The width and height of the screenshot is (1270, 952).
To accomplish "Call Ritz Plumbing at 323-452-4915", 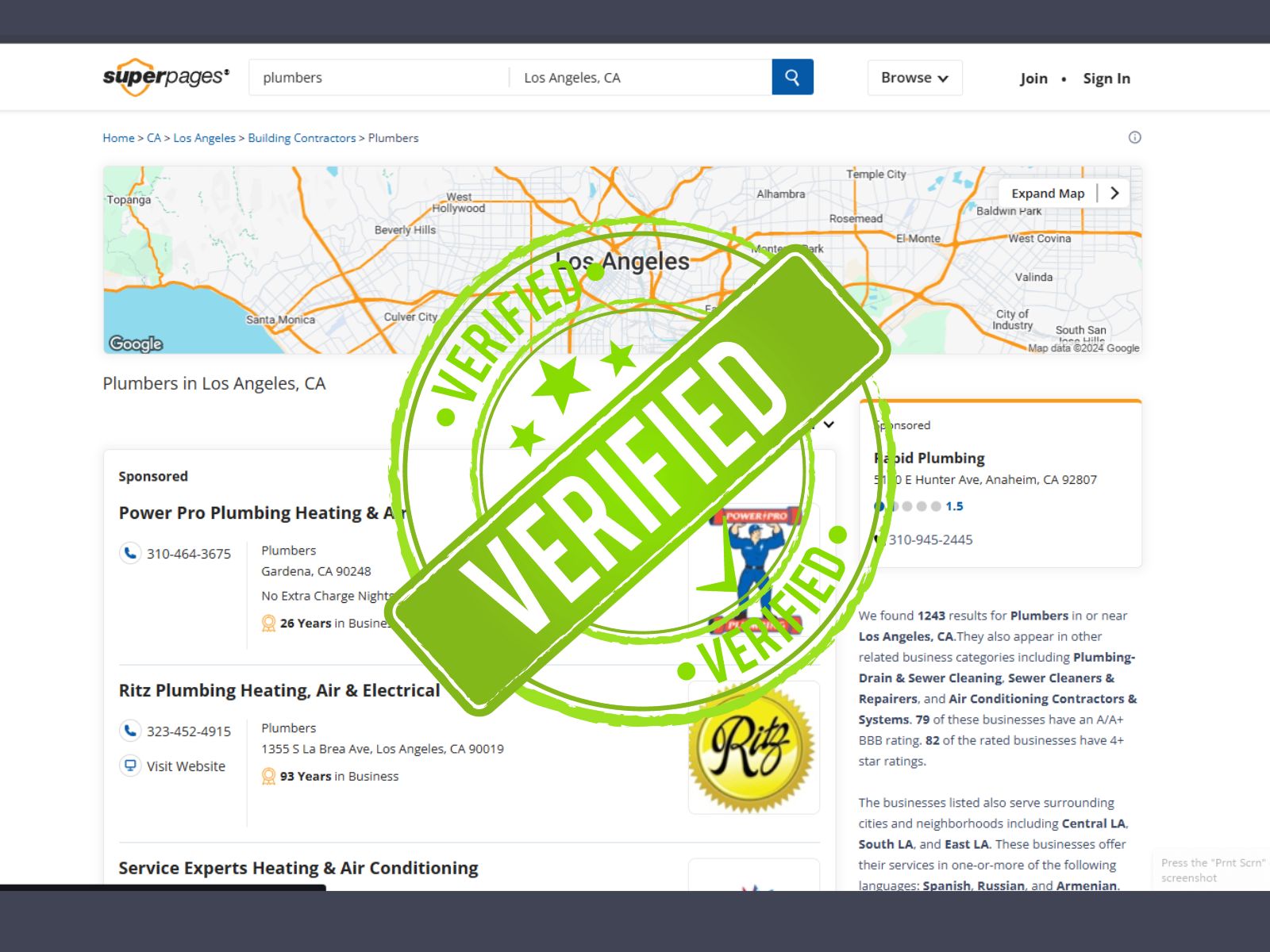I will coord(189,731).
